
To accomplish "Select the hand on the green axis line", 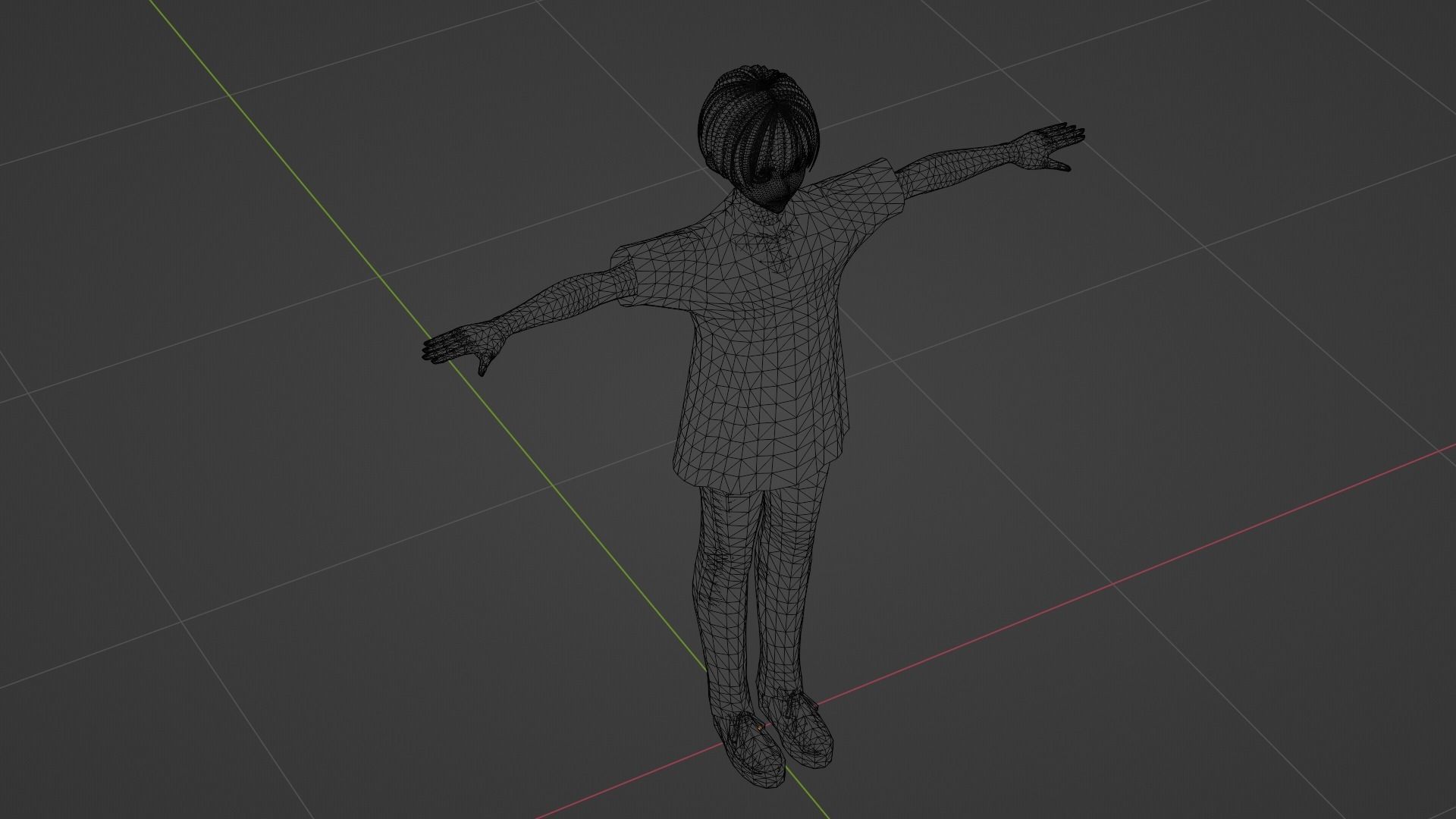I will (463, 345).
